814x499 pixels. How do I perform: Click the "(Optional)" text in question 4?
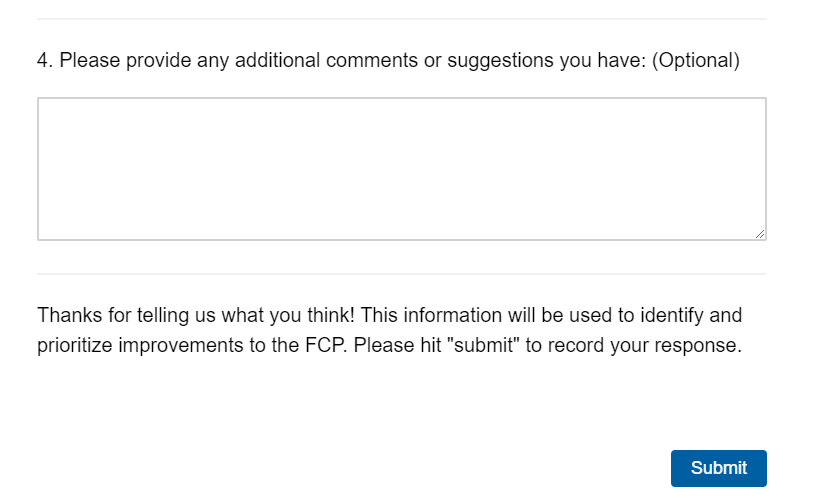(695, 61)
